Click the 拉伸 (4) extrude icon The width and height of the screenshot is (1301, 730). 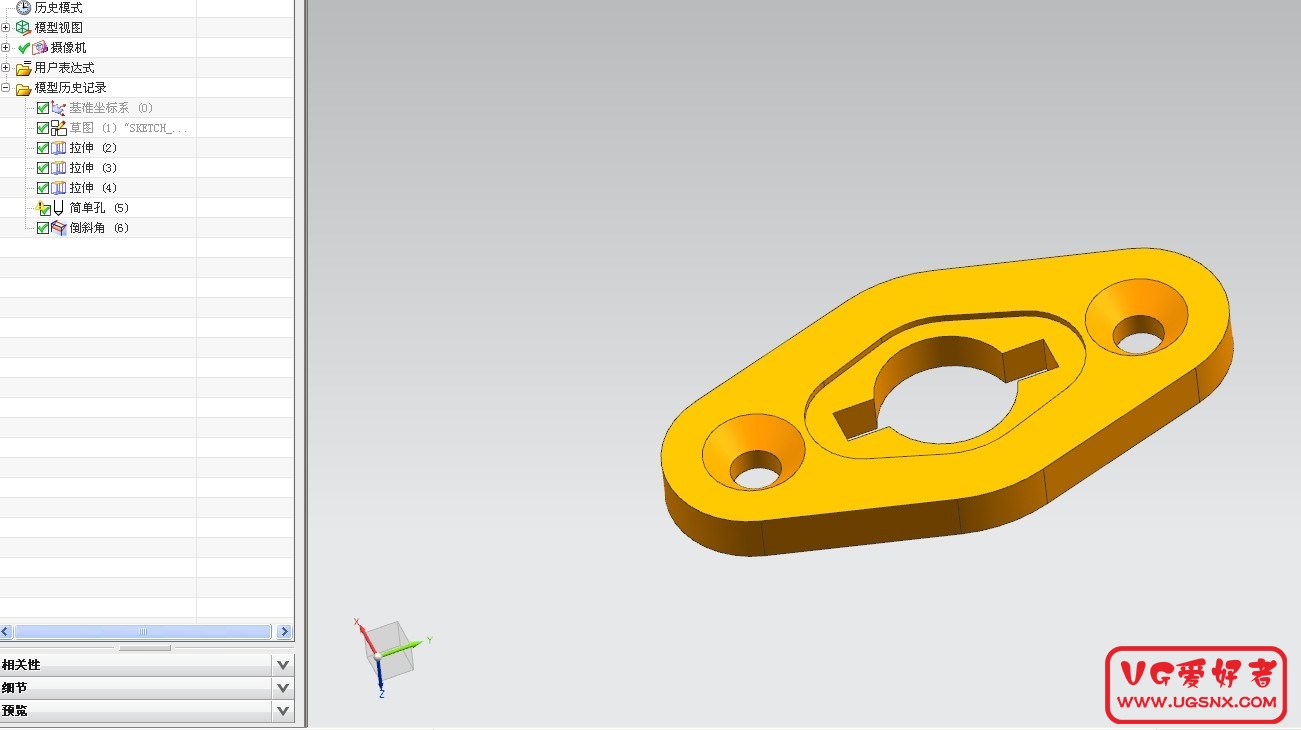[x=58, y=187]
